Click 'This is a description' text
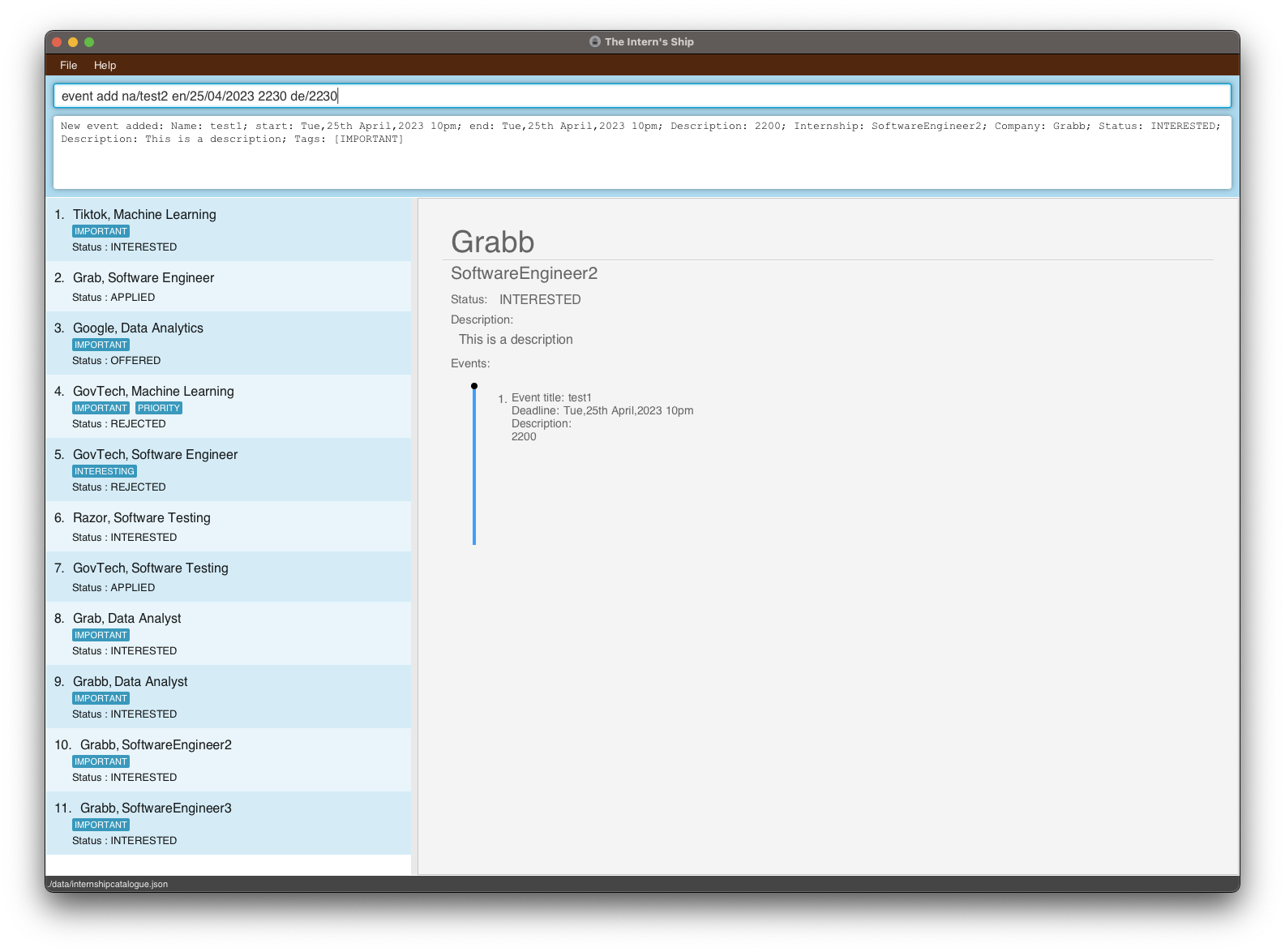The image size is (1285, 952). point(516,340)
